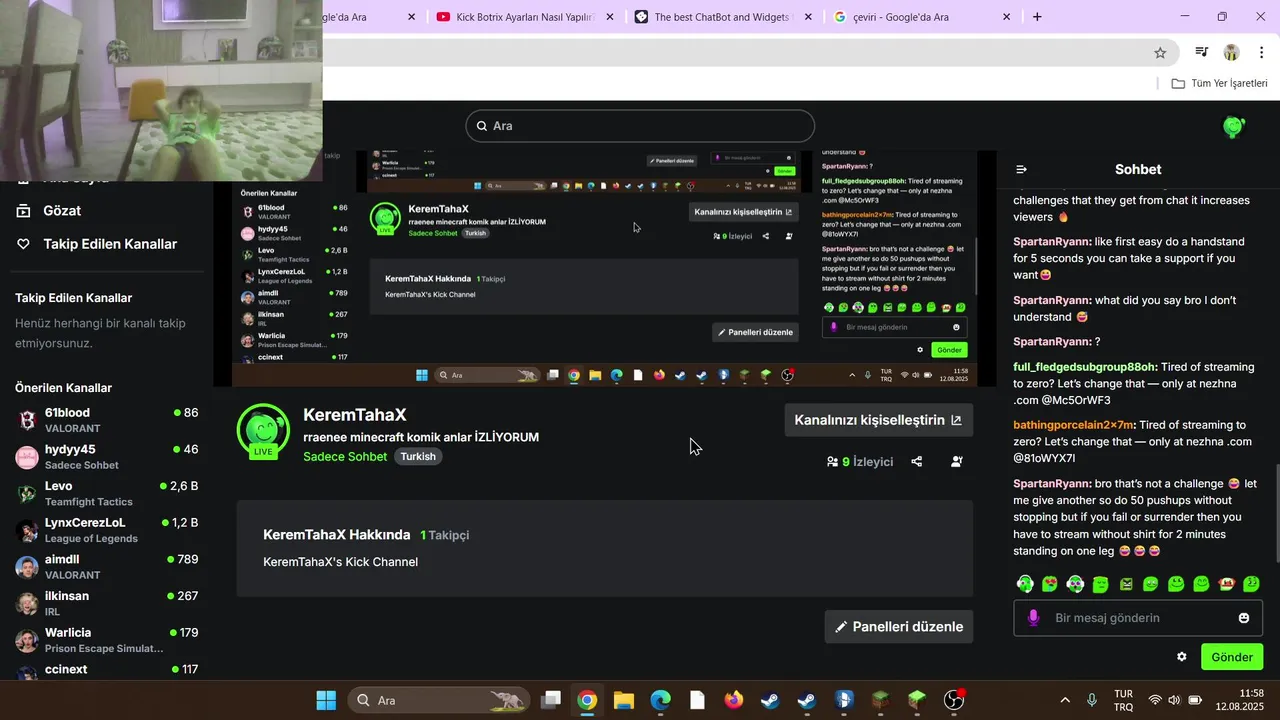Open Chrome profile avatar

coord(1231,53)
